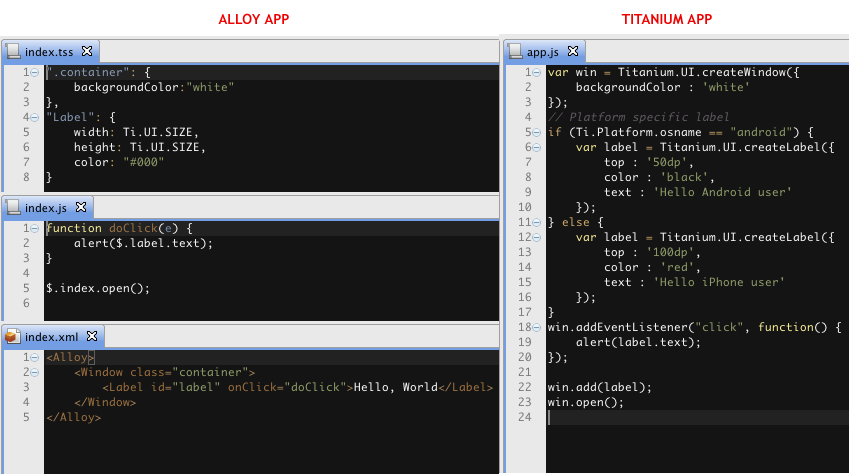Collapse createLabel block at app.js line 12
Viewport: 849px width, 474px height.
tap(537, 237)
